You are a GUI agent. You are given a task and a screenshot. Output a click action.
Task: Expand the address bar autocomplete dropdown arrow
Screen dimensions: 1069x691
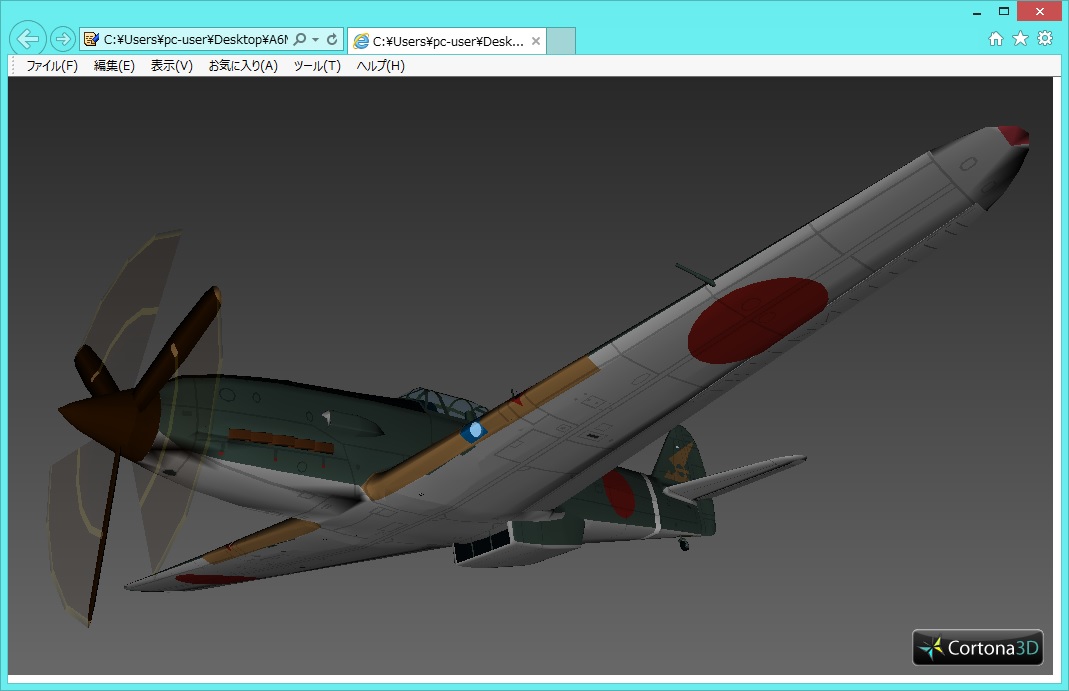315,39
